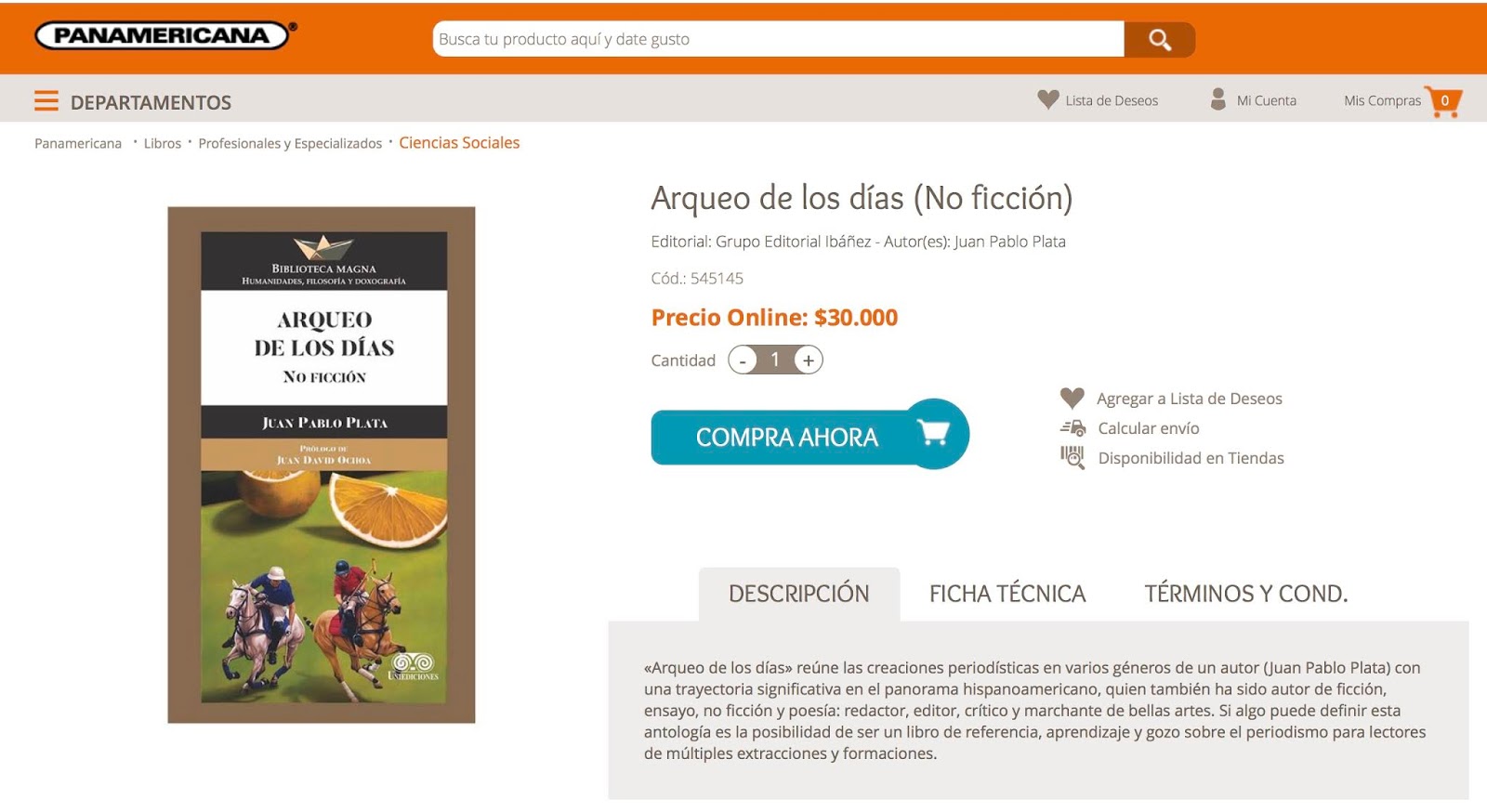This screenshot has height=812, width=1487.
Task: Open Mi Cuenta person icon
Action: coord(1217,99)
